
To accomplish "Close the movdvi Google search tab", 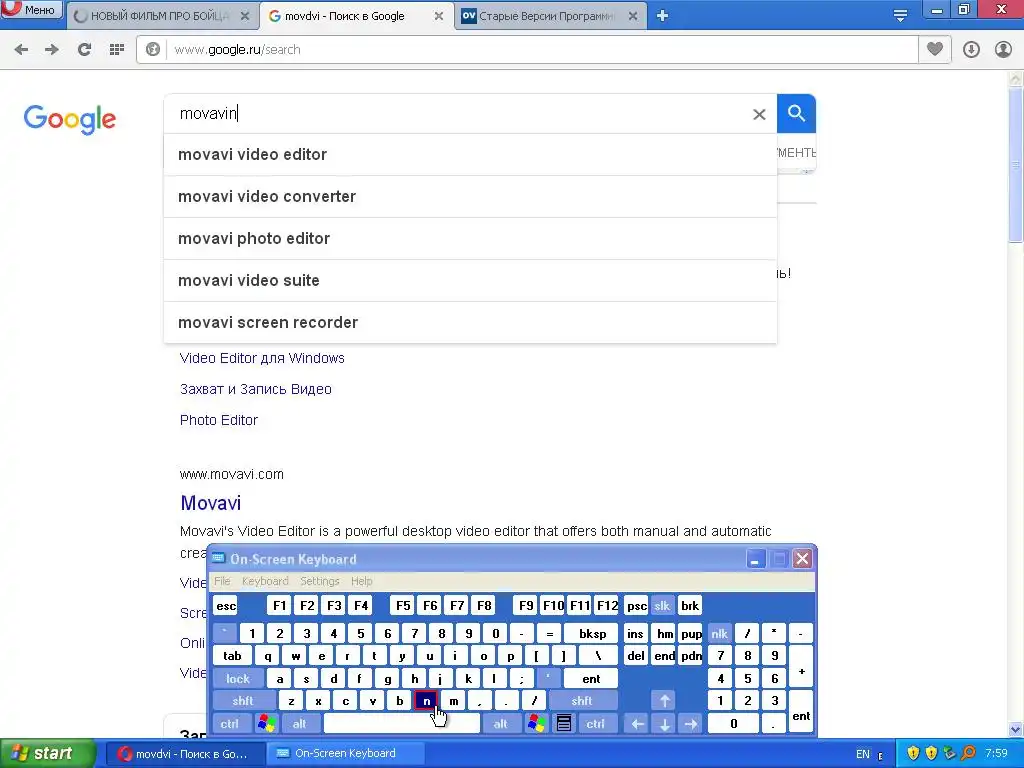I will 439,16.
